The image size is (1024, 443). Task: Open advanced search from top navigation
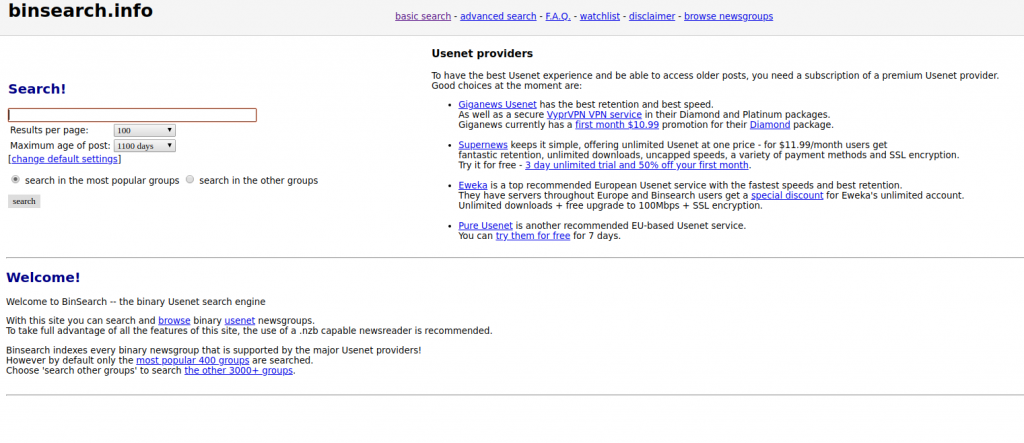[x=497, y=16]
